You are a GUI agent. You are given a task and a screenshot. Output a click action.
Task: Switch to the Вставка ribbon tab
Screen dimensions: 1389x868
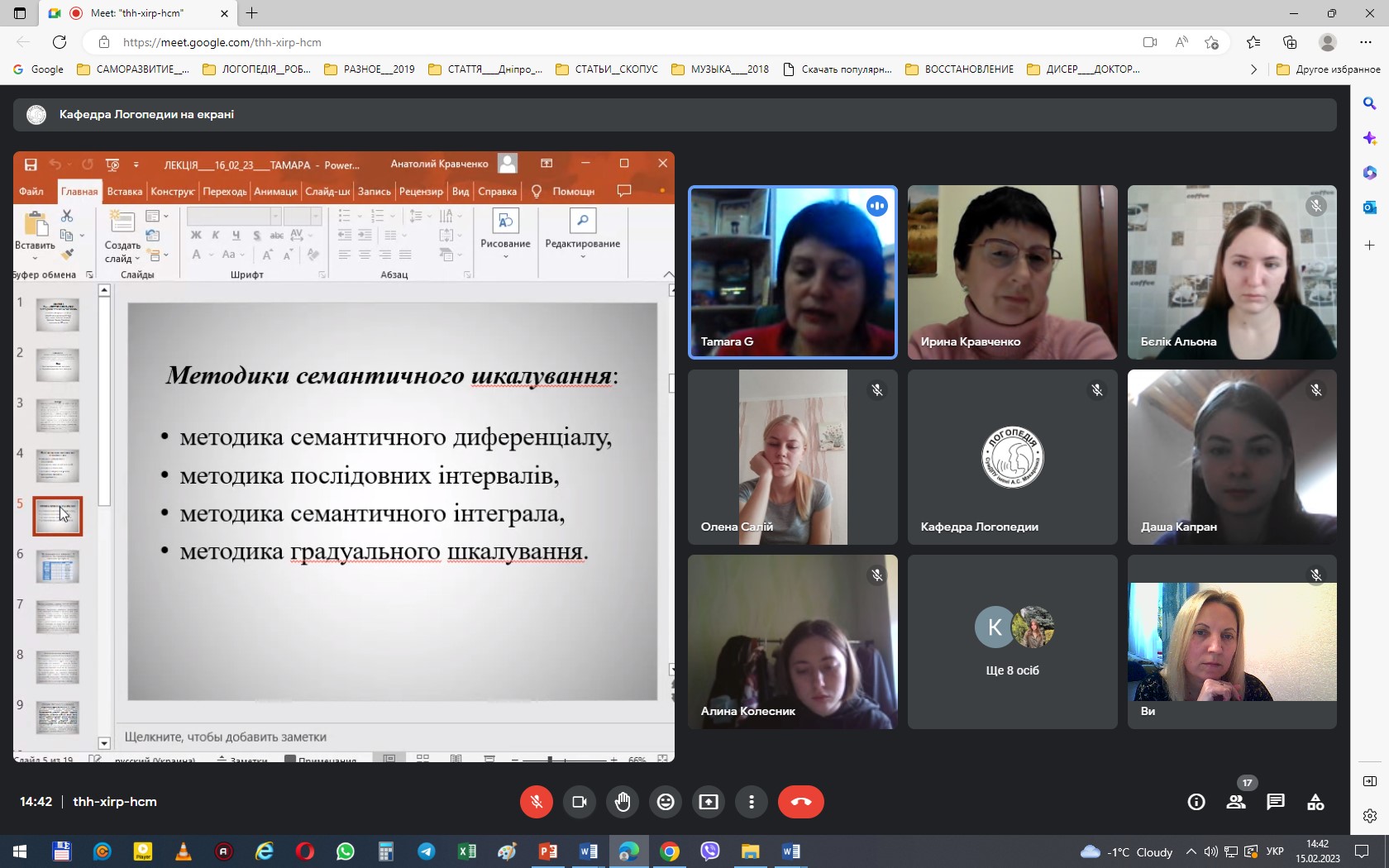coord(125,191)
